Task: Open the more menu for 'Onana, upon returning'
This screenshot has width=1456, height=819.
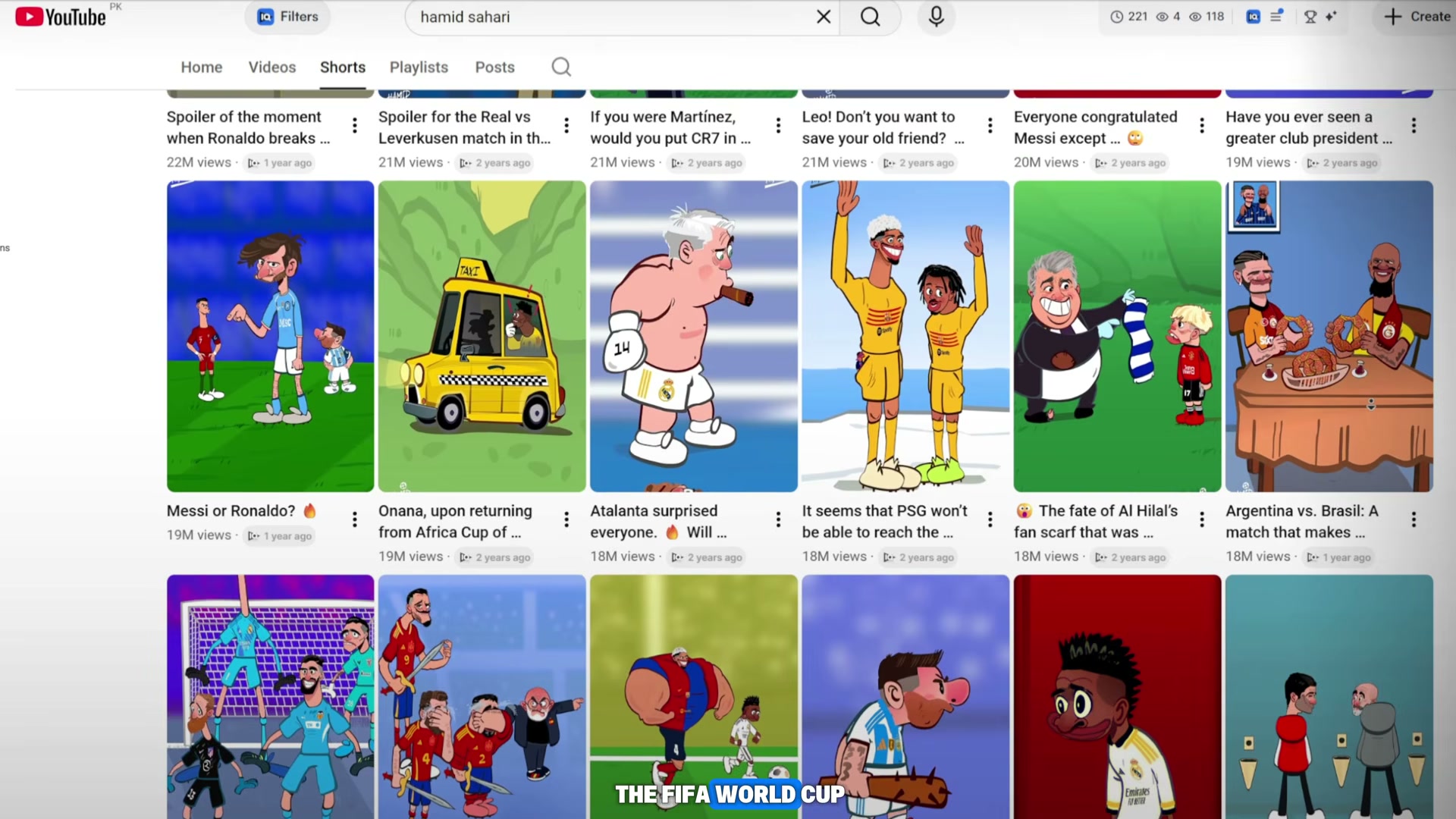Action: point(566,519)
